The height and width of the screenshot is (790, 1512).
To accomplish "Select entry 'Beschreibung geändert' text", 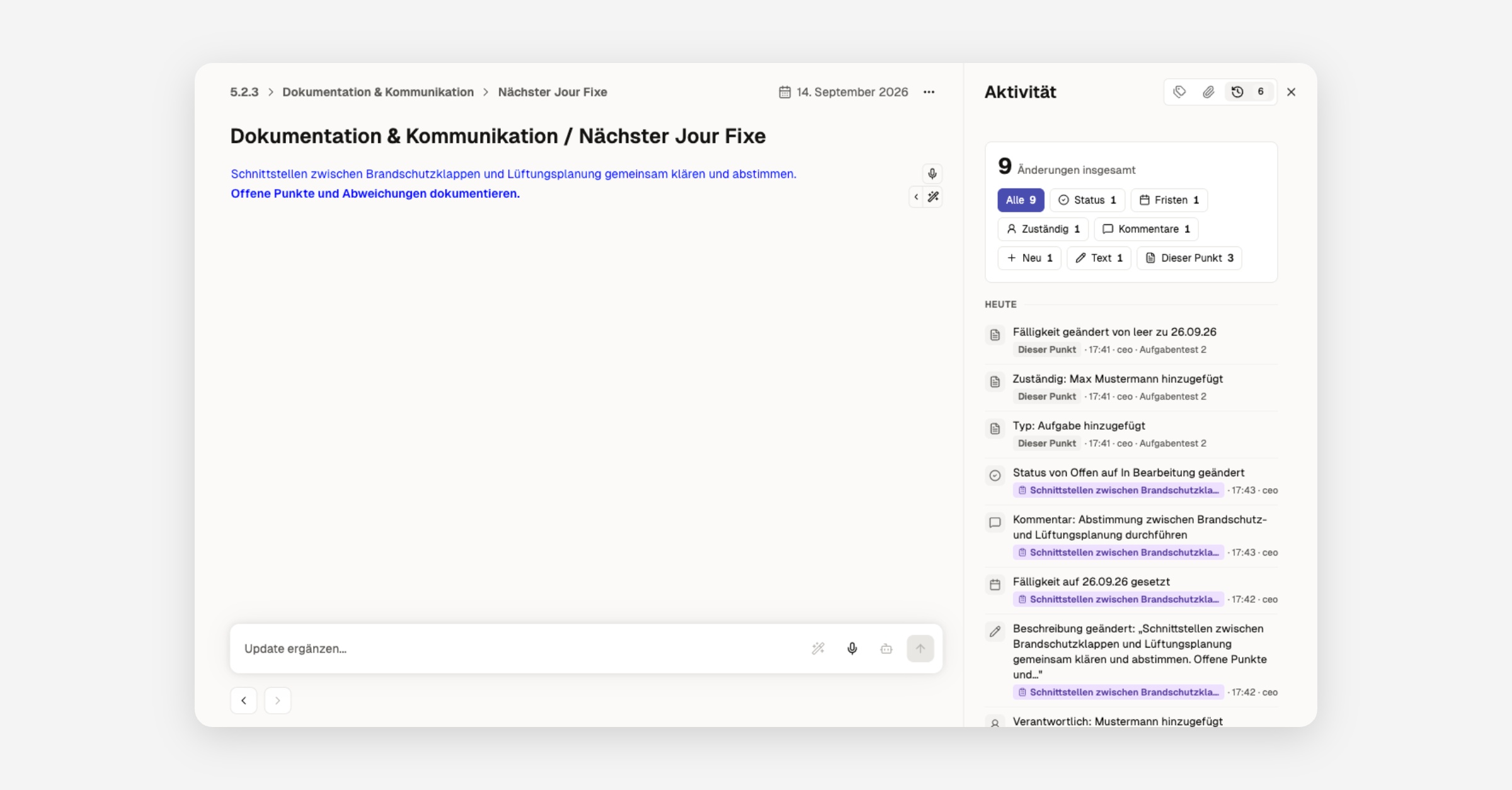I will click(1140, 651).
